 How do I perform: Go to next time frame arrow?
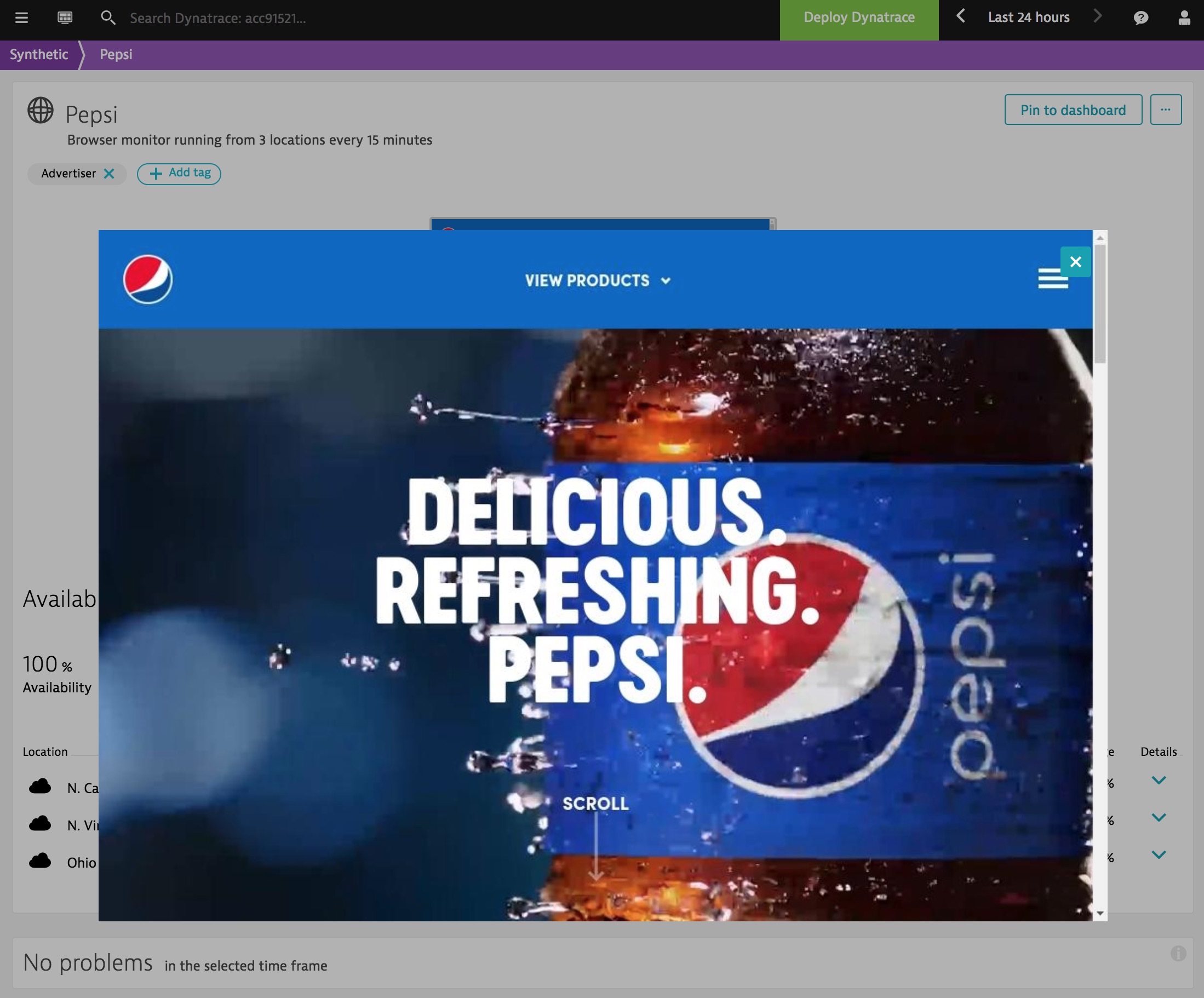(x=1097, y=16)
